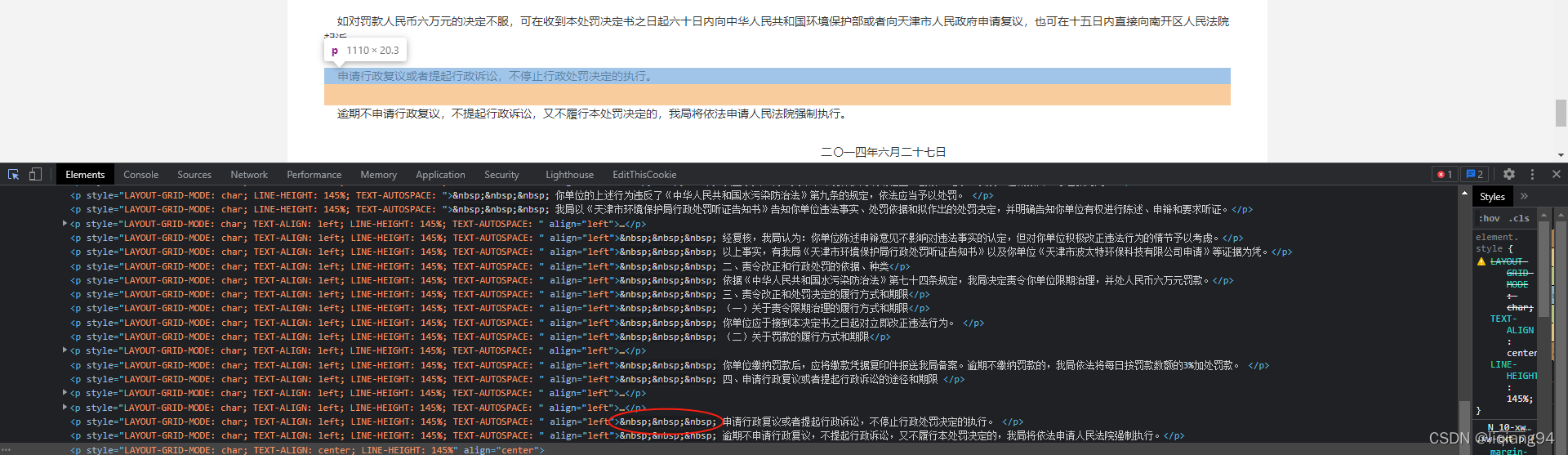This screenshot has height=455, width=1568.
Task: Click the Elements panel scrollbar up arrow
Action: [x=1463, y=194]
